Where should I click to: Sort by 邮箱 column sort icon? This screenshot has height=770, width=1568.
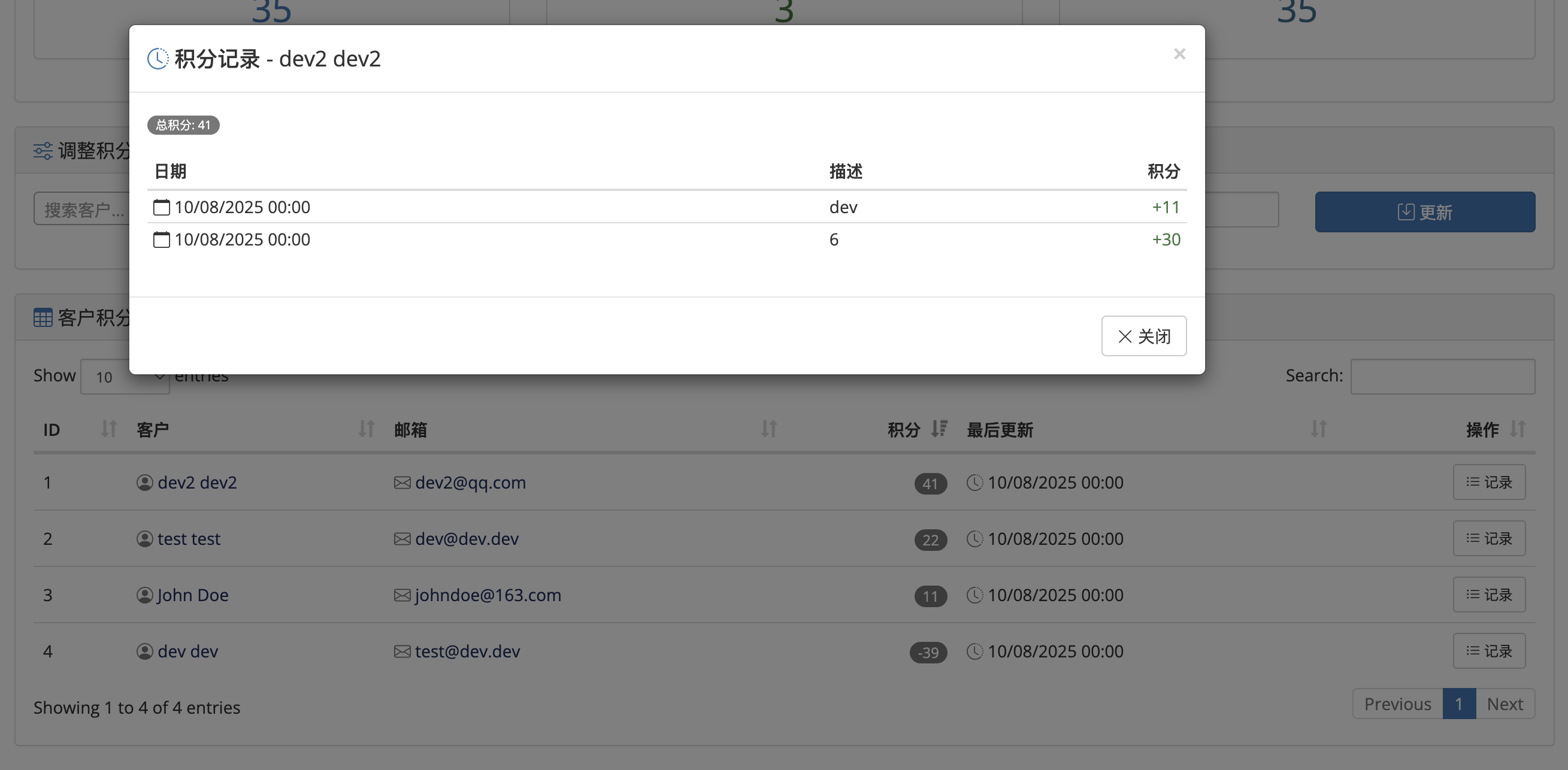point(769,429)
